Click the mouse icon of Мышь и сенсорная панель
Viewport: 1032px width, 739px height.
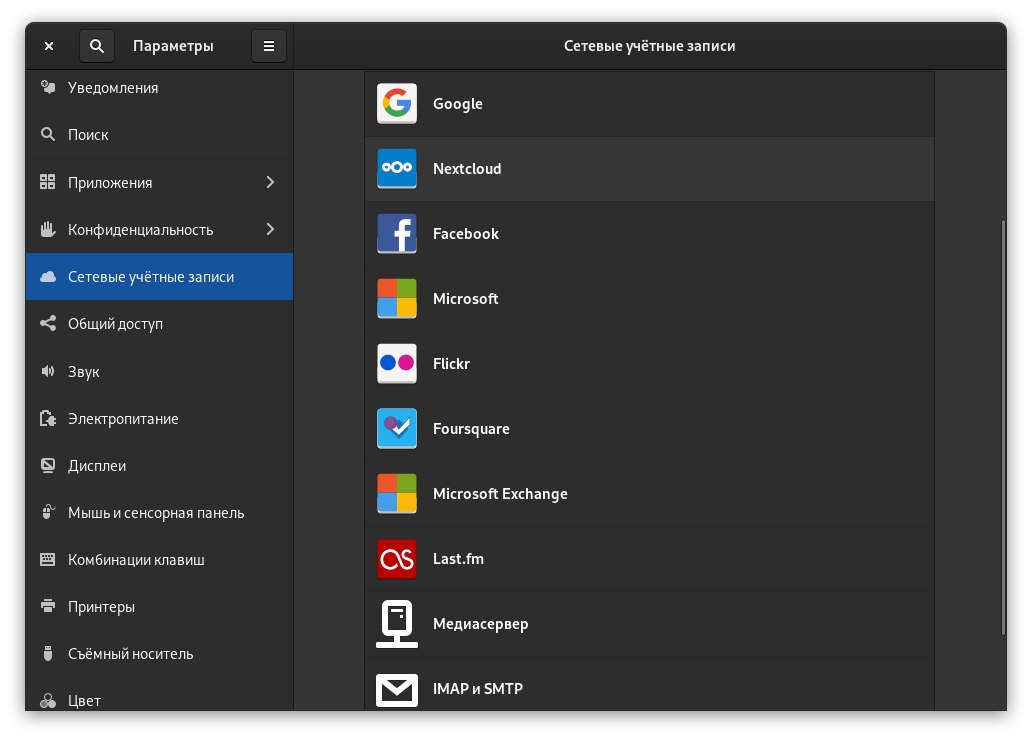point(47,512)
